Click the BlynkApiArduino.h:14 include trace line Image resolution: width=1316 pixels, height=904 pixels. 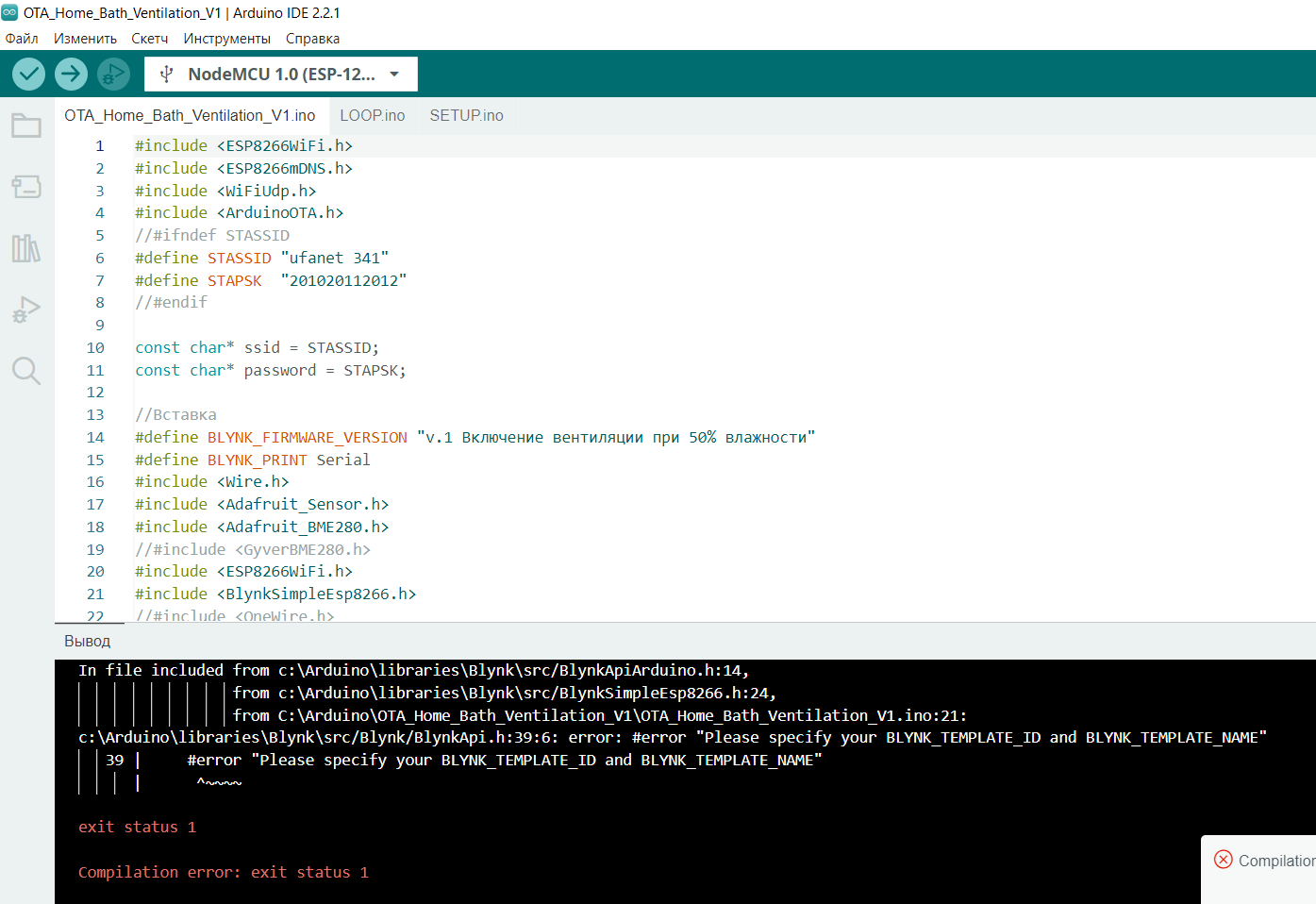tap(414, 670)
